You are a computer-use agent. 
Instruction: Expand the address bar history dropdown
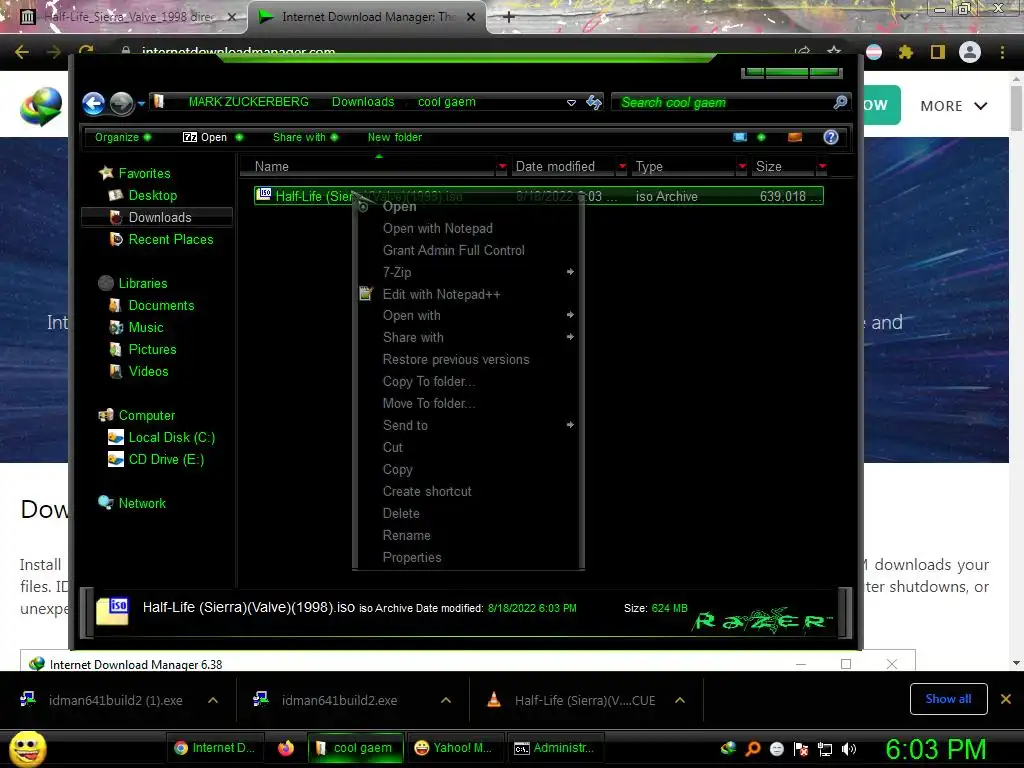[571, 103]
